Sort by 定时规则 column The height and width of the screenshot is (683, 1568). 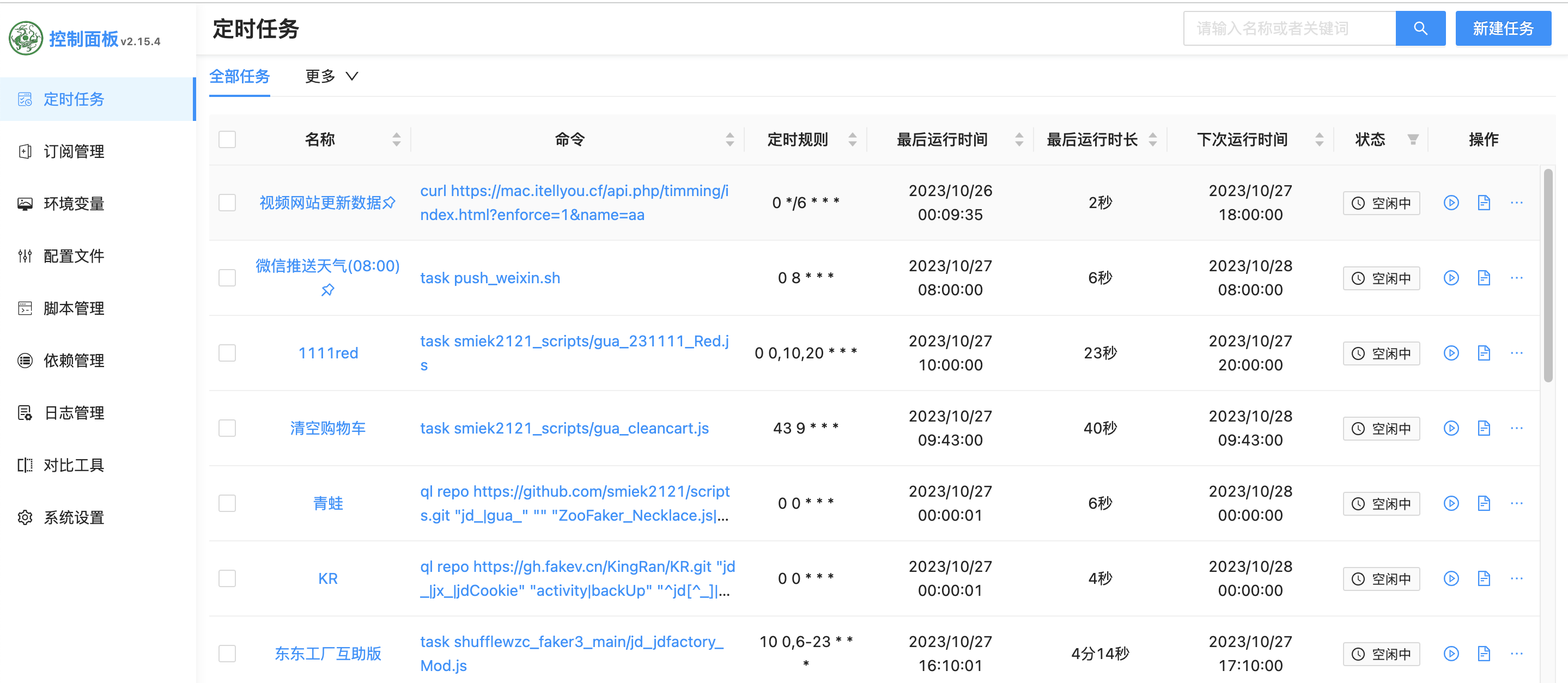(852, 139)
